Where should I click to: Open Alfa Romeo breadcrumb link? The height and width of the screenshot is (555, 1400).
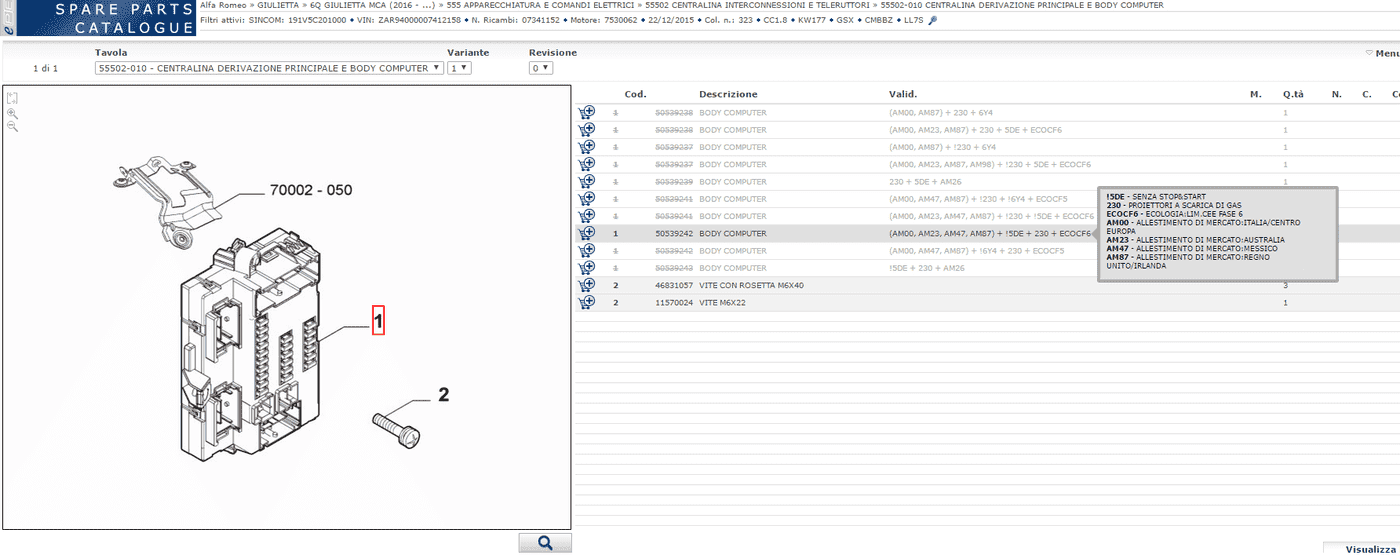click(225, 5)
